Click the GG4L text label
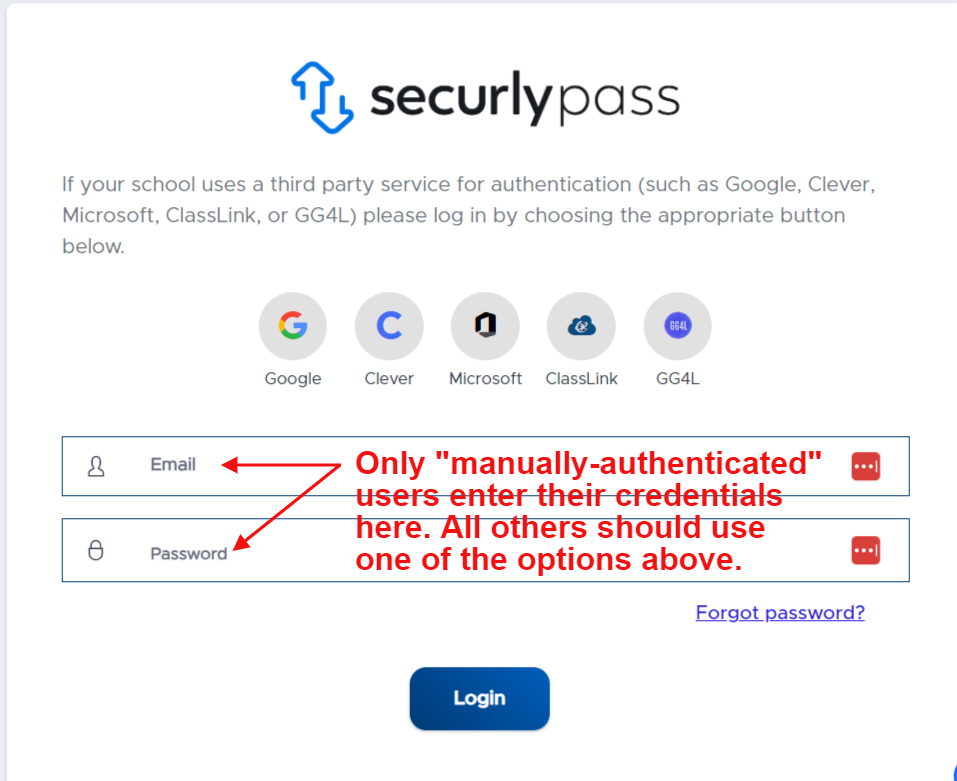Viewport: 957px width, 781px height. 677,379
